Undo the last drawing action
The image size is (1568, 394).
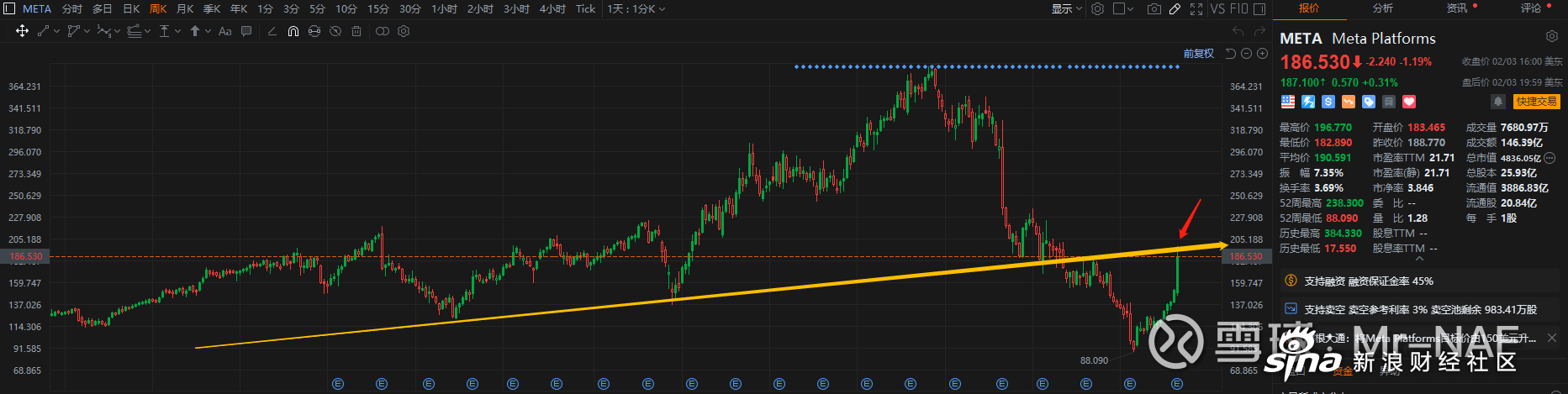coord(1238,31)
